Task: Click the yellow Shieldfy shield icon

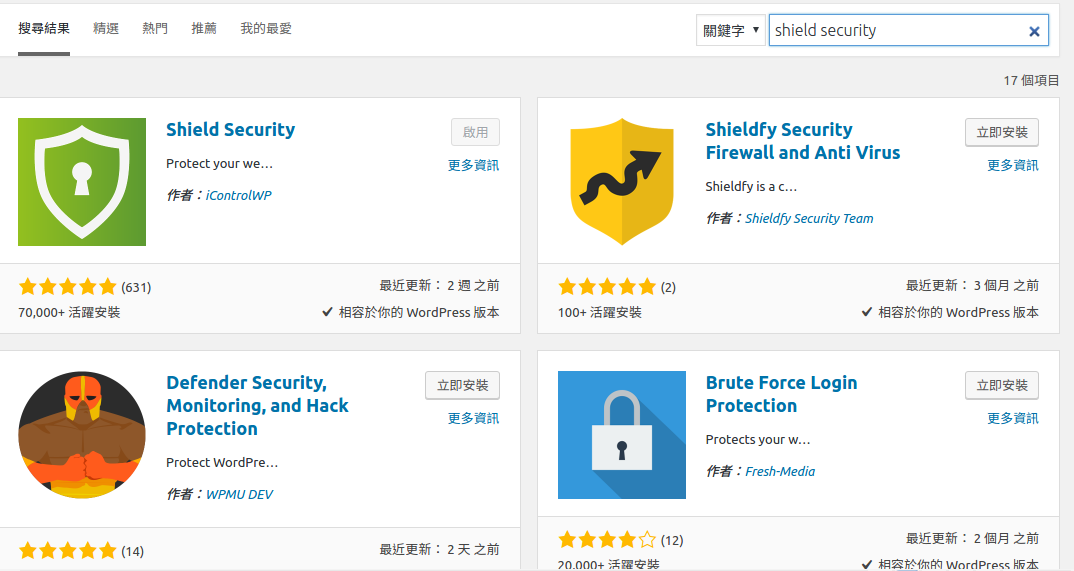Action: (621, 181)
